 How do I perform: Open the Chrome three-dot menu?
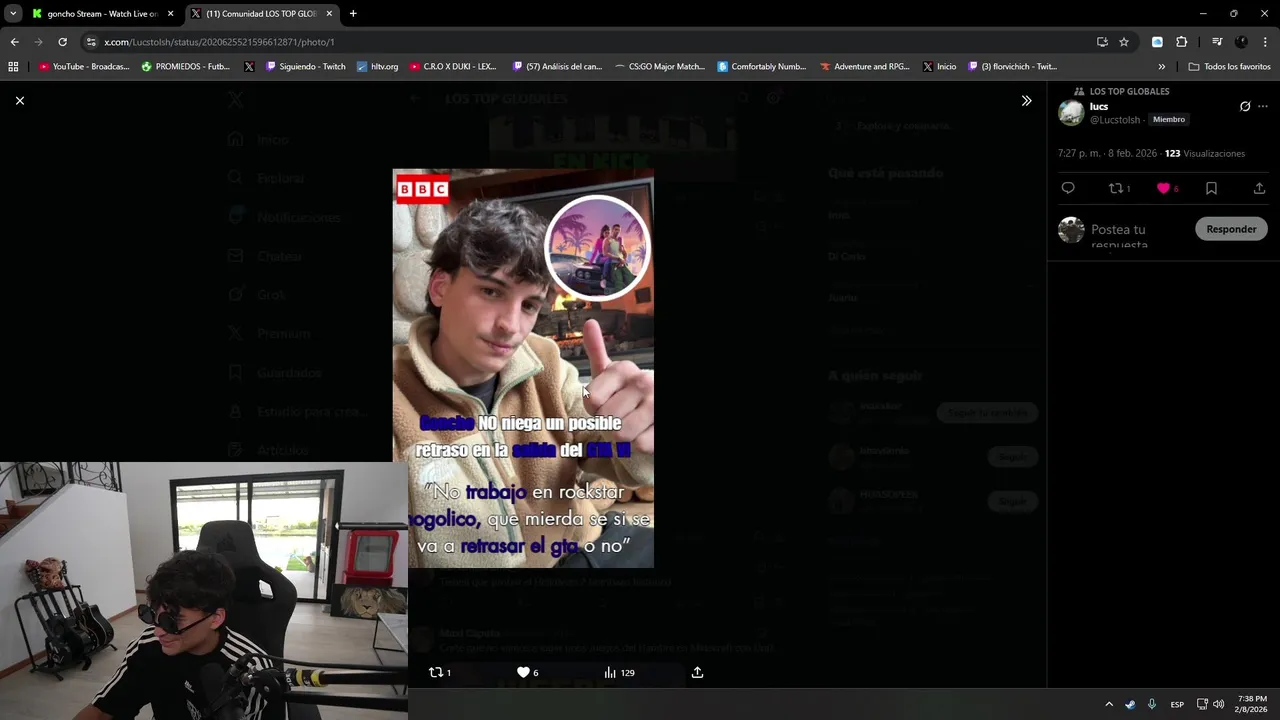1266,42
